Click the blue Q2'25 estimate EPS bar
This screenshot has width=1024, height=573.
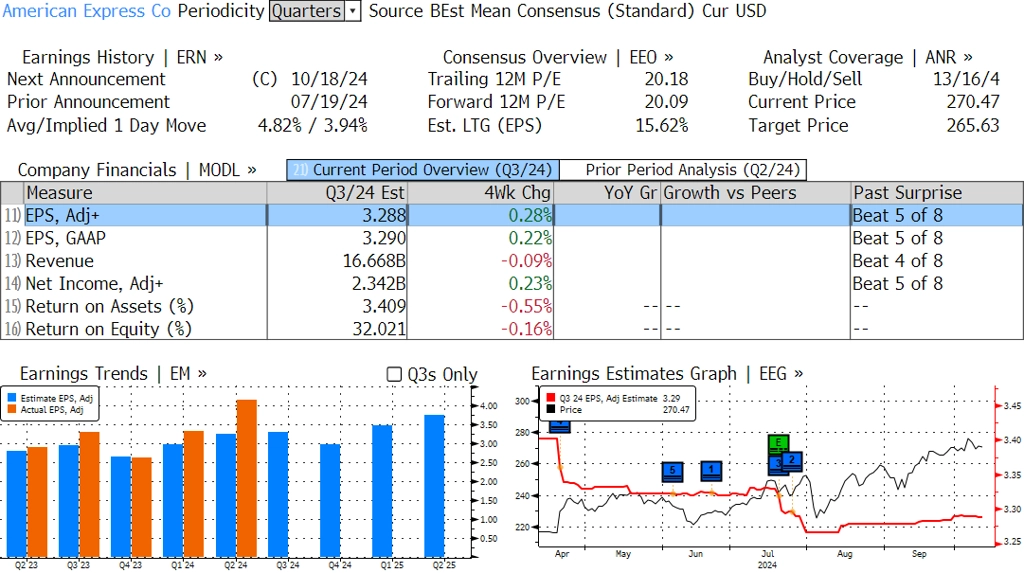pyautogui.click(x=434, y=486)
